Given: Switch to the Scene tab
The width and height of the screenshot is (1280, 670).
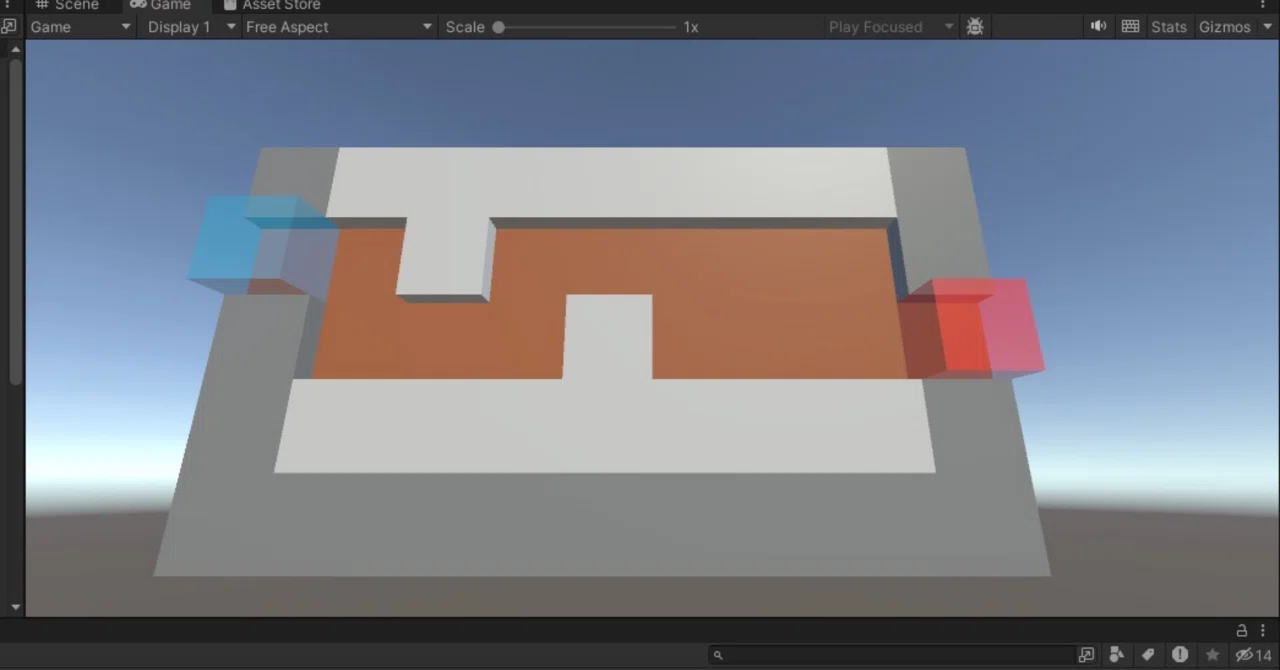Looking at the screenshot, I should pyautogui.click(x=66, y=5).
